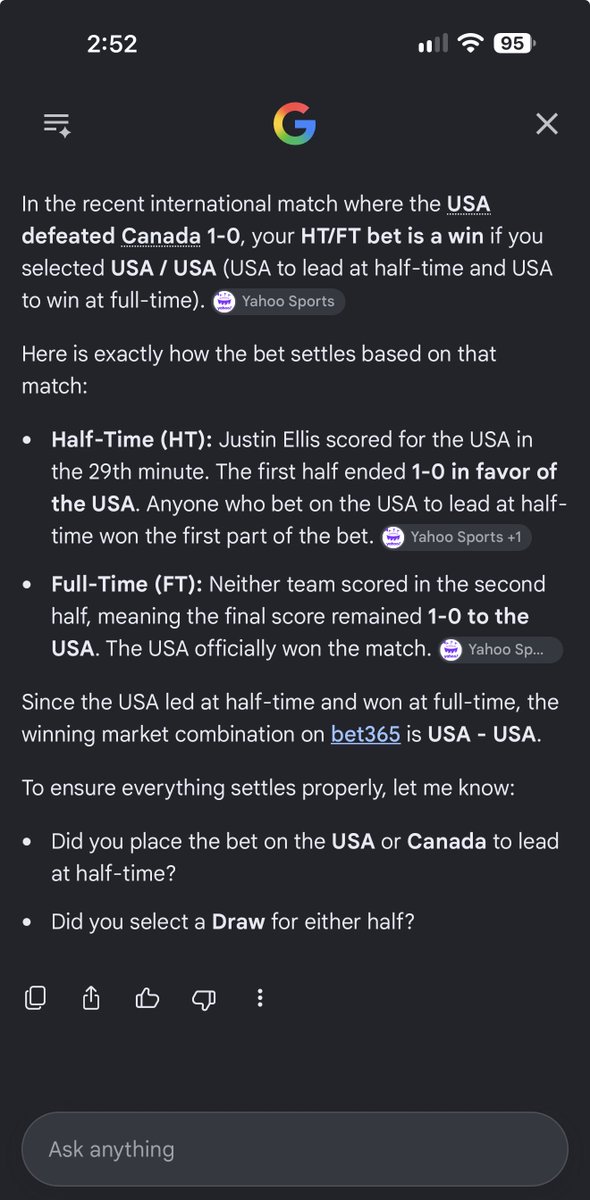Image resolution: width=590 pixels, height=1200 pixels.
Task: Open the conversation history icon
Action: (x=56, y=125)
